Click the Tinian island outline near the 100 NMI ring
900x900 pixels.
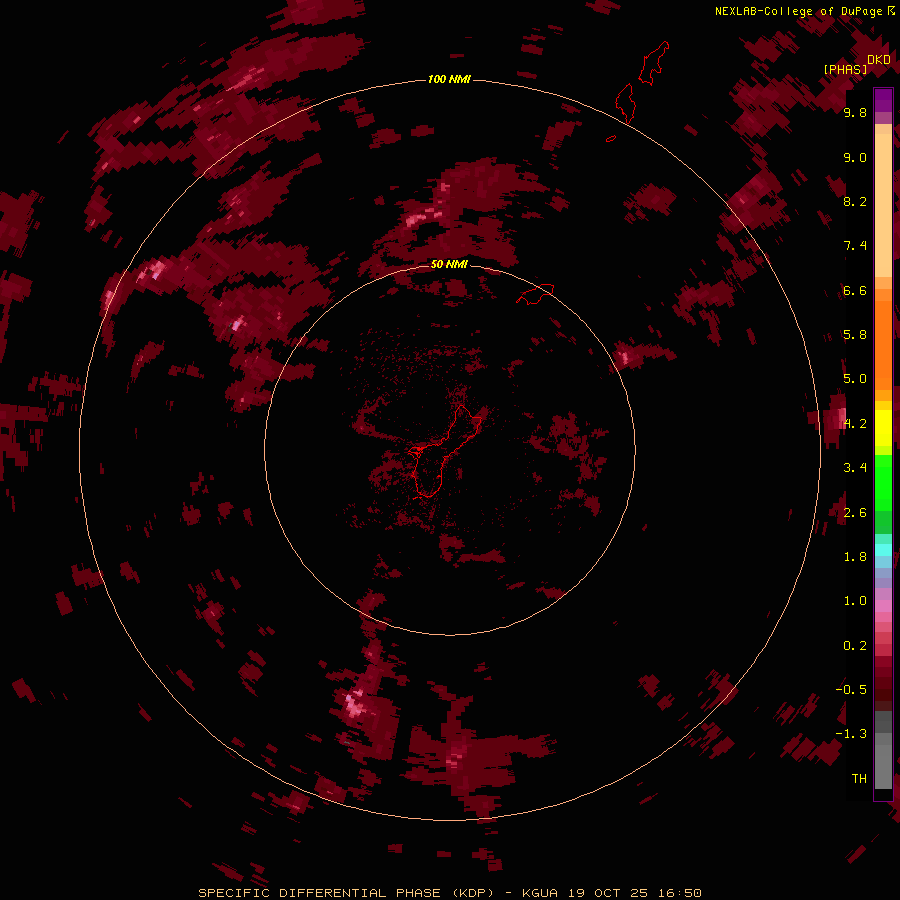point(625,103)
